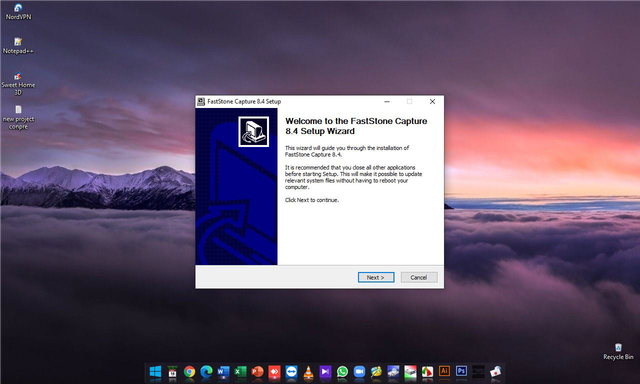Open the calendar app in taskbar
Image resolution: width=640 pixels, height=384 pixels.
(172, 372)
